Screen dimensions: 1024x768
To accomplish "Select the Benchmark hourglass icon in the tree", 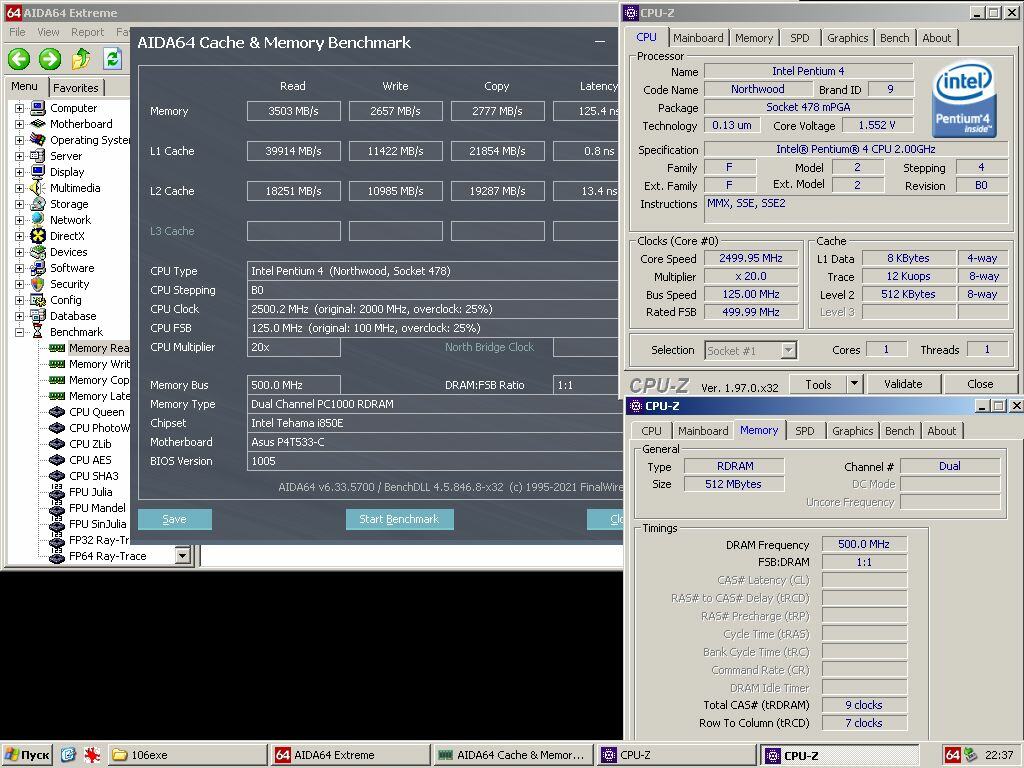I will (38, 332).
